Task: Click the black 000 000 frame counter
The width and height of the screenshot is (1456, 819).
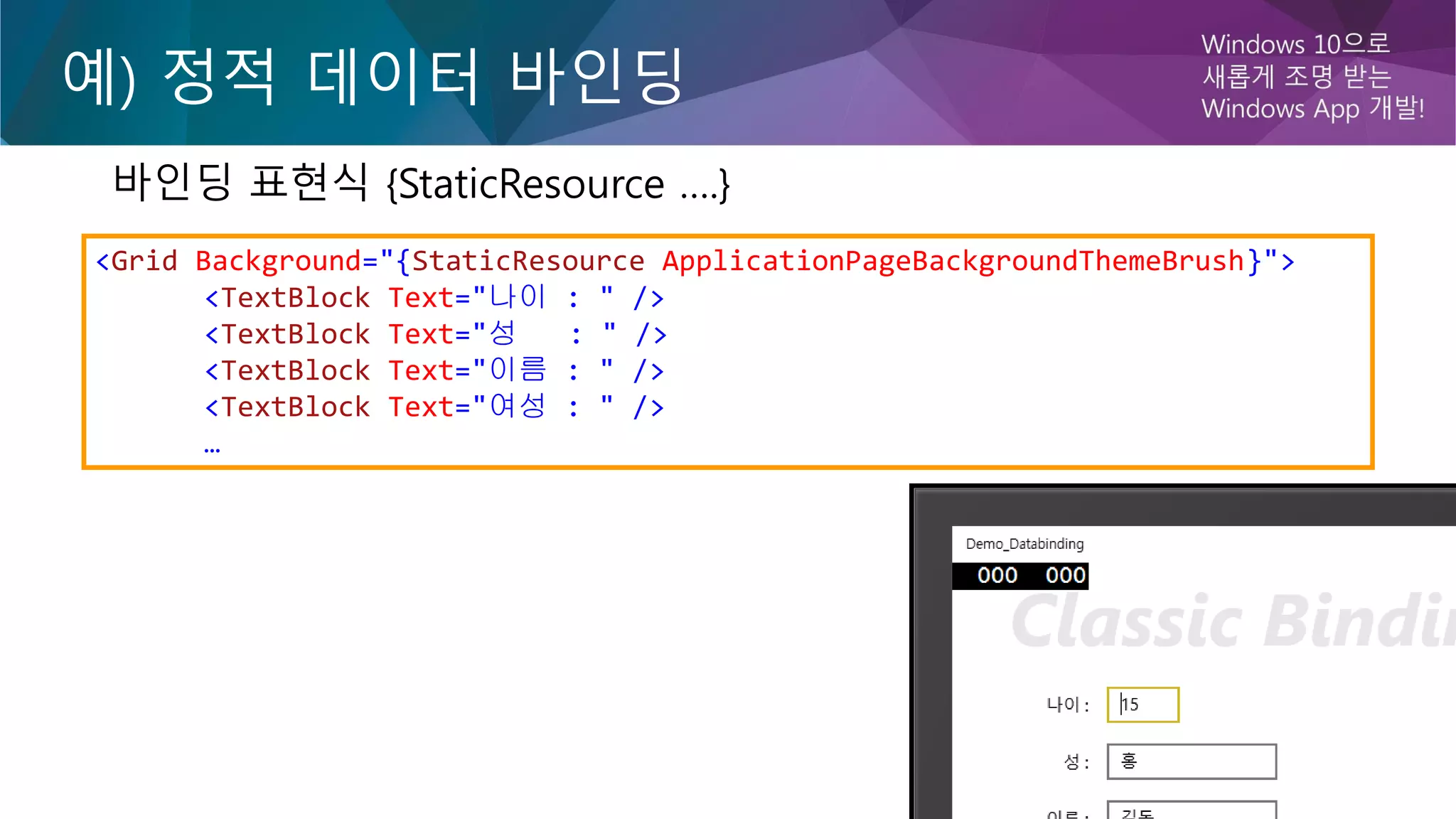Action: [x=1020, y=576]
